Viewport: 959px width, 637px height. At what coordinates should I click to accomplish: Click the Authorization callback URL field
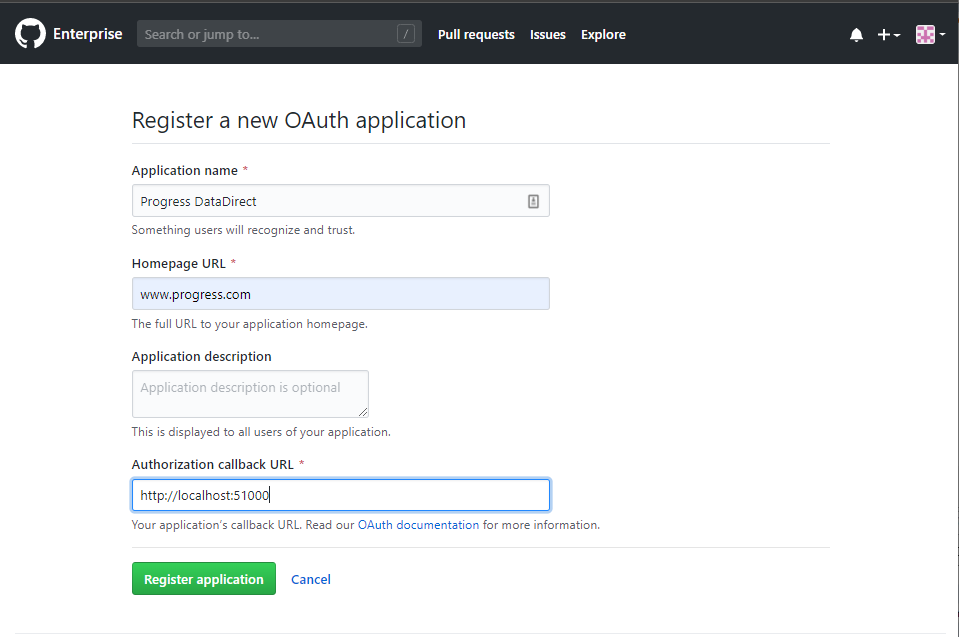click(x=341, y=495)
